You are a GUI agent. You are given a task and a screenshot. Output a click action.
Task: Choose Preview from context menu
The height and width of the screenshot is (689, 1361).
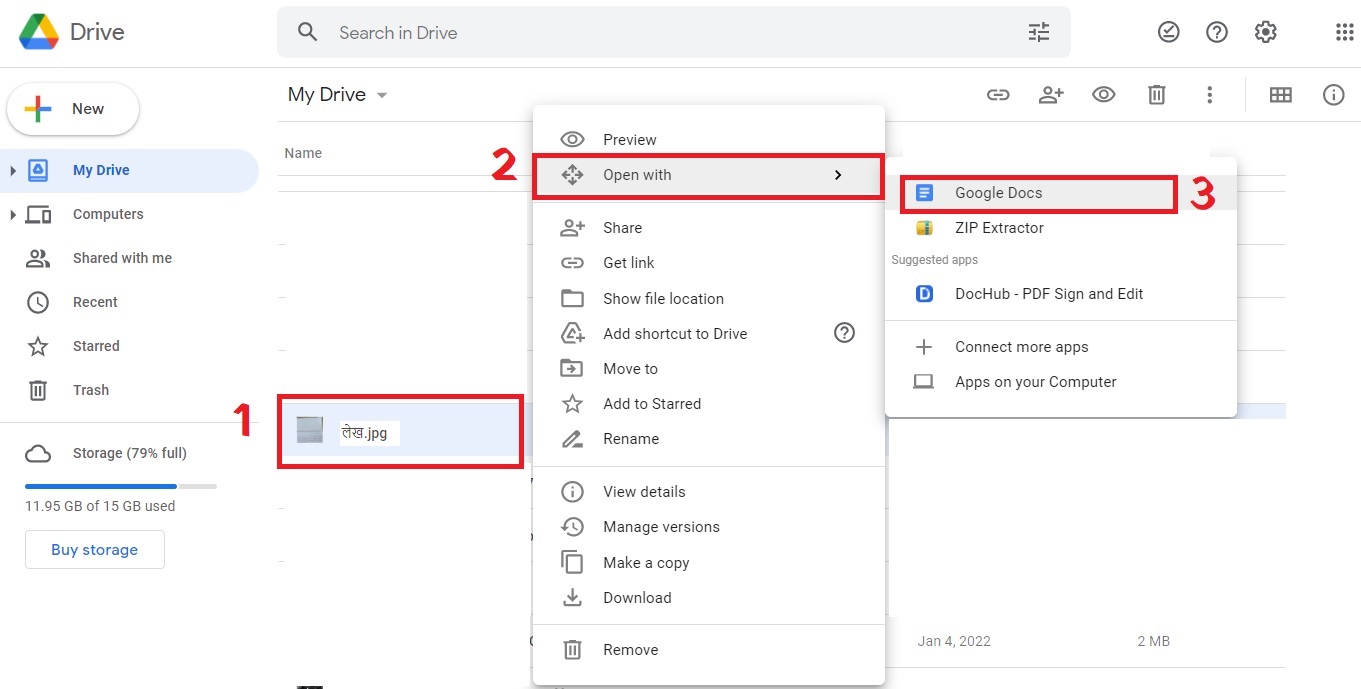pyautogui.click(x=709, y=139)
